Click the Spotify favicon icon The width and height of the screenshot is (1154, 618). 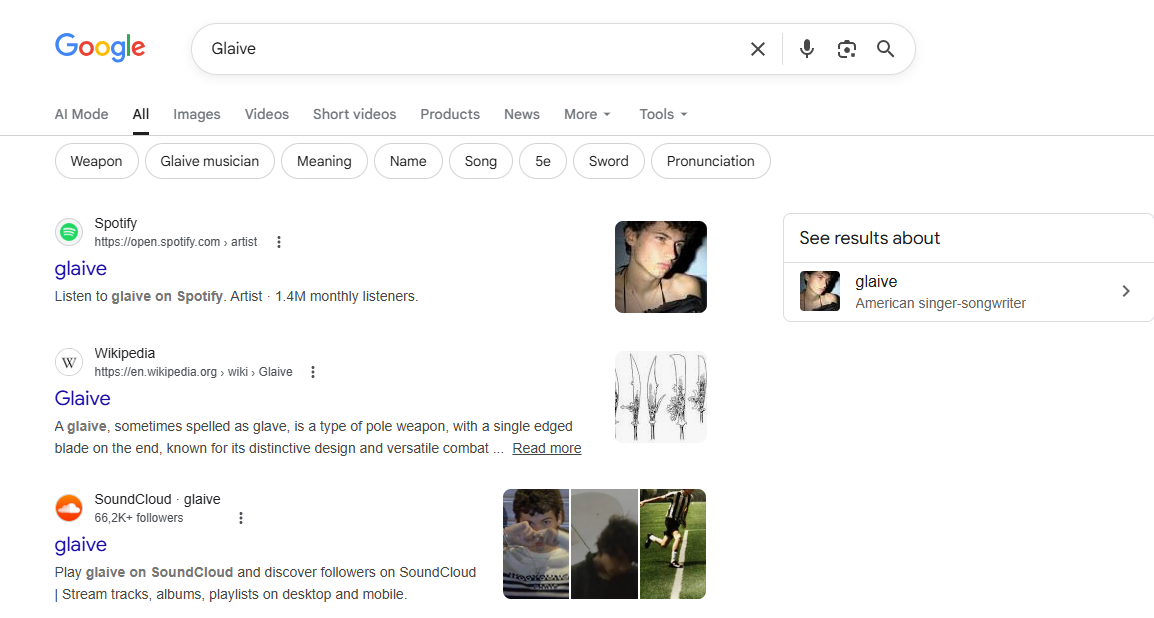tap(68, 232)
